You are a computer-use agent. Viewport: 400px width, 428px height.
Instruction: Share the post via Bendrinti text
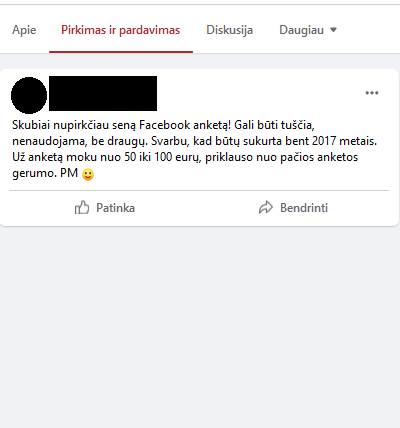[x=304, y=208]
